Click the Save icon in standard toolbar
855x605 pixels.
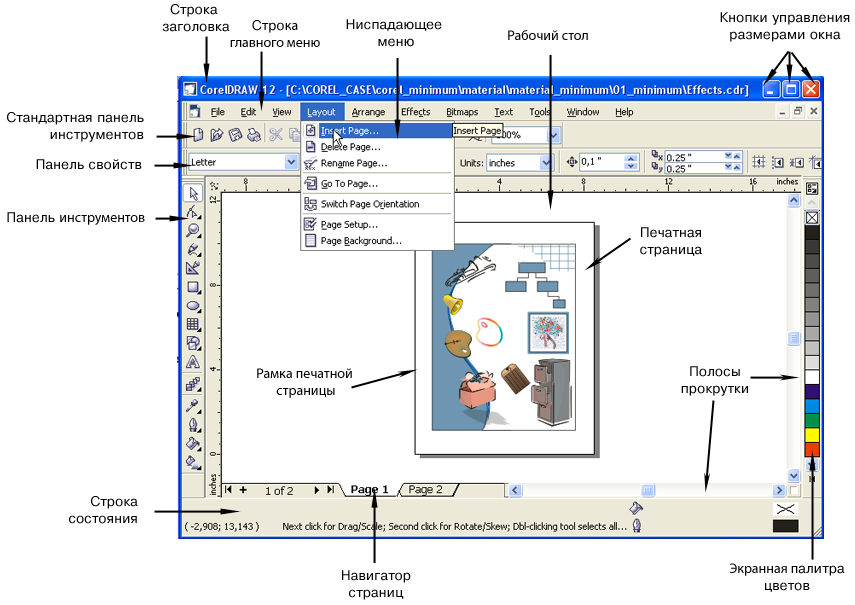click(x=235, y=134)
